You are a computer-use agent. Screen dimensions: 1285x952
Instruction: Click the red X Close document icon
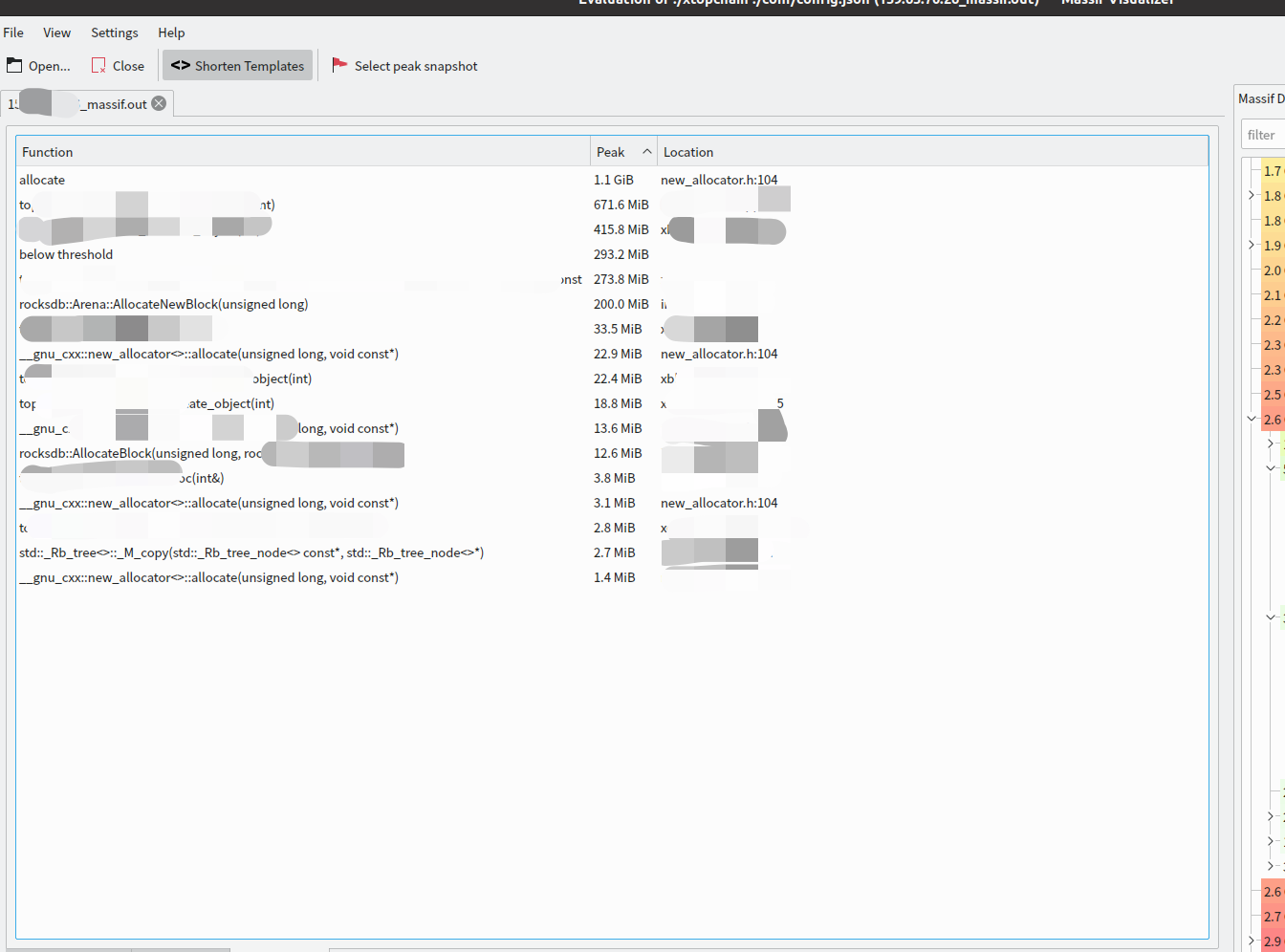tap(98, 65)
